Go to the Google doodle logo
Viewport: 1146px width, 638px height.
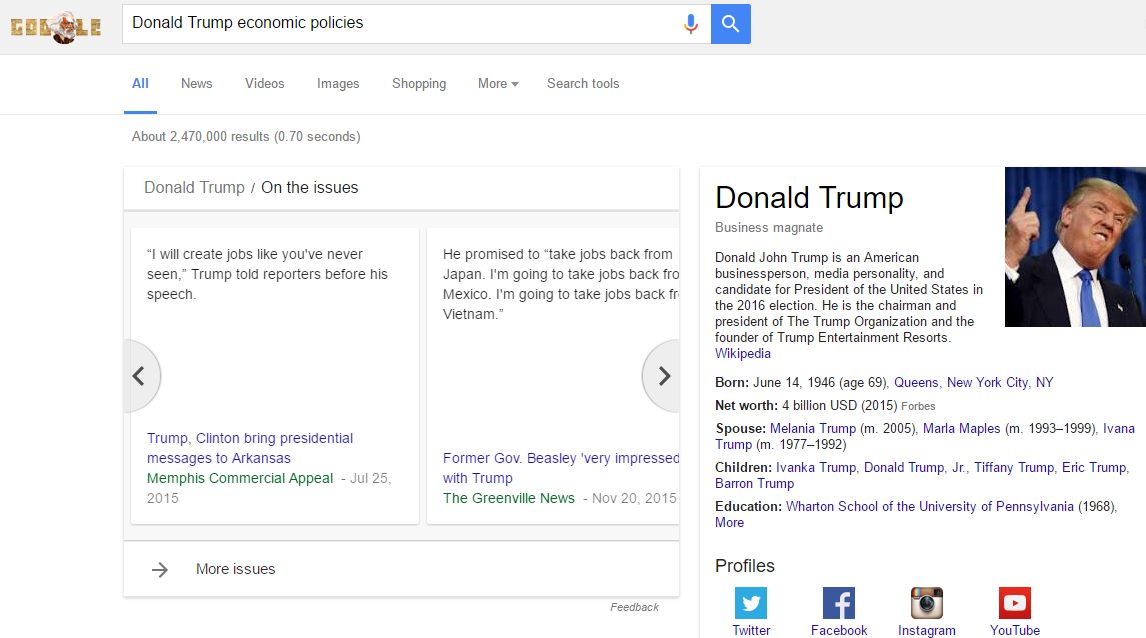point(56,26)
